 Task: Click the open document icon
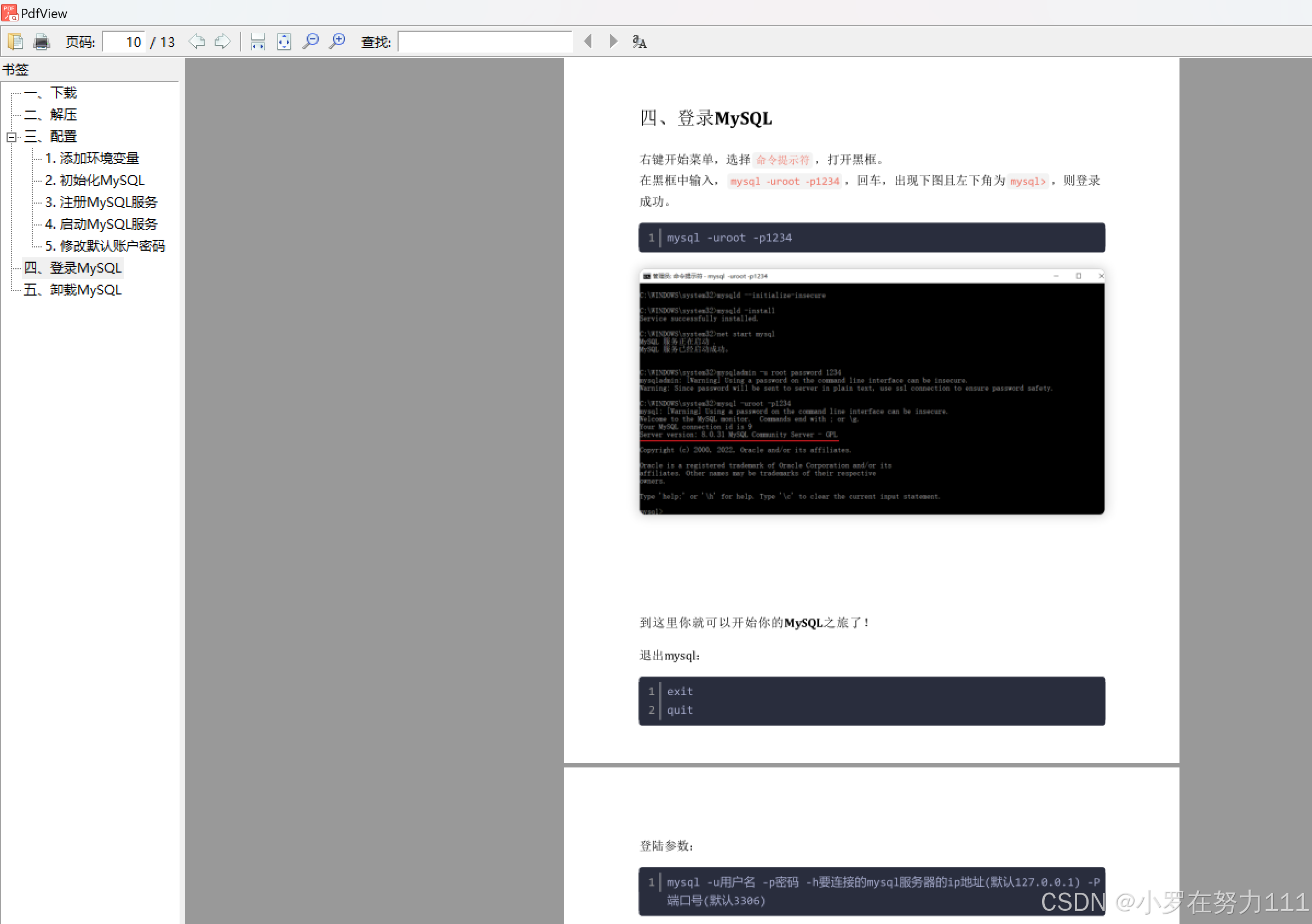[15, 42]
